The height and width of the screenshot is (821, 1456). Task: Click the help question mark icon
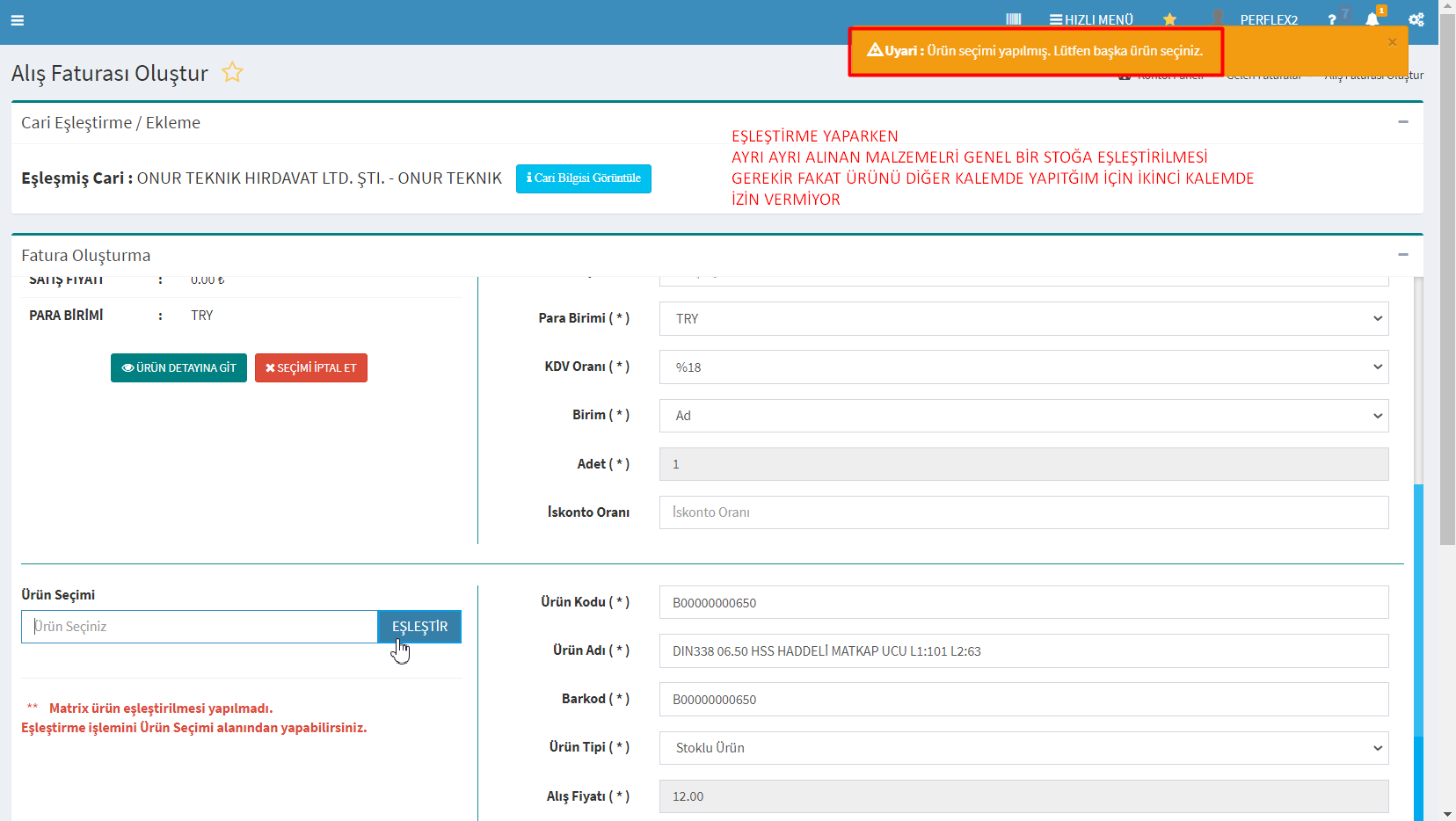point(1332,19)
